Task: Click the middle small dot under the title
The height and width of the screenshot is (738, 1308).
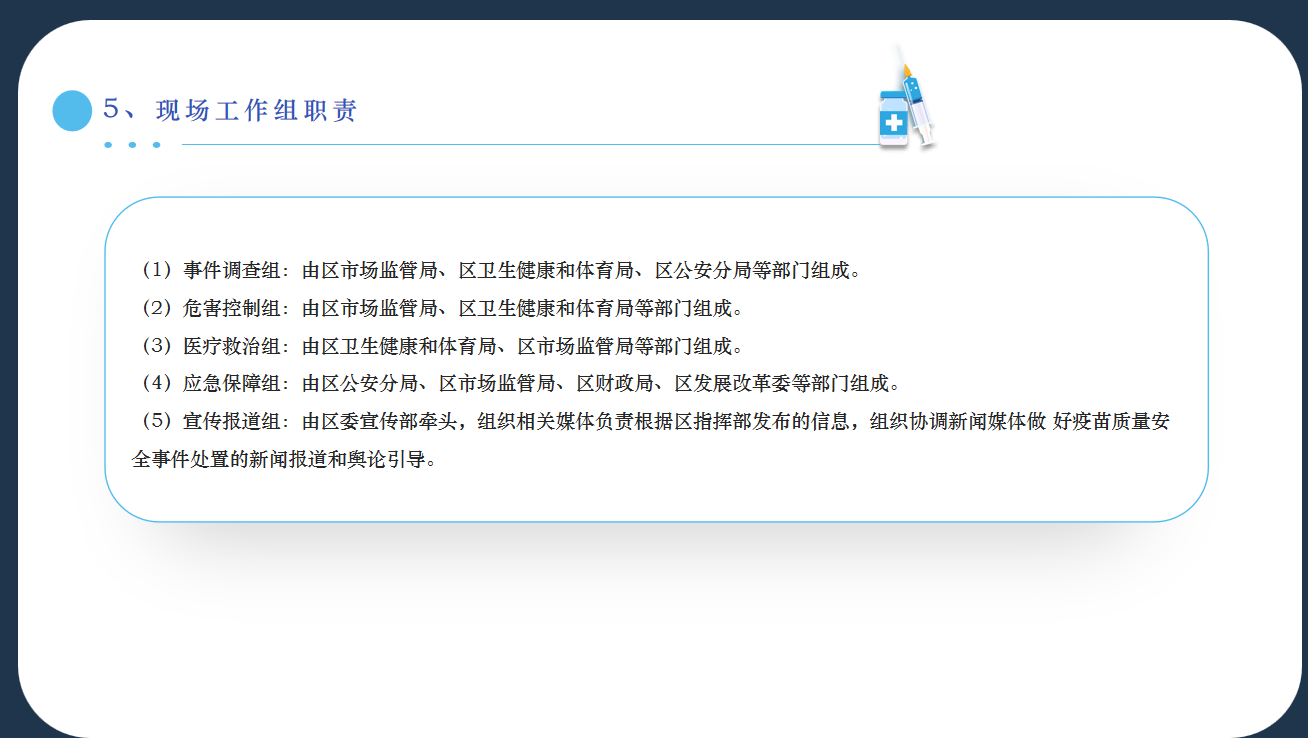Action: pos(132,145)
